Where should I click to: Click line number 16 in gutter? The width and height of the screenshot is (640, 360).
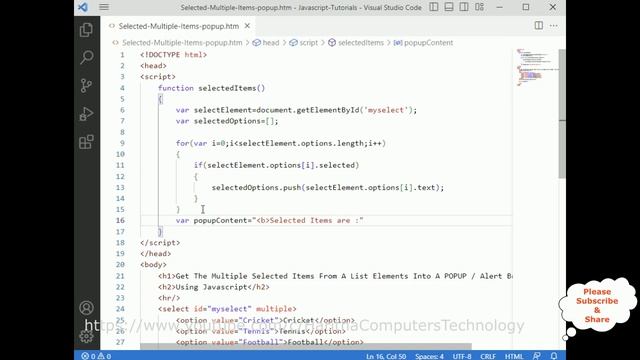[x=120, y=220]
